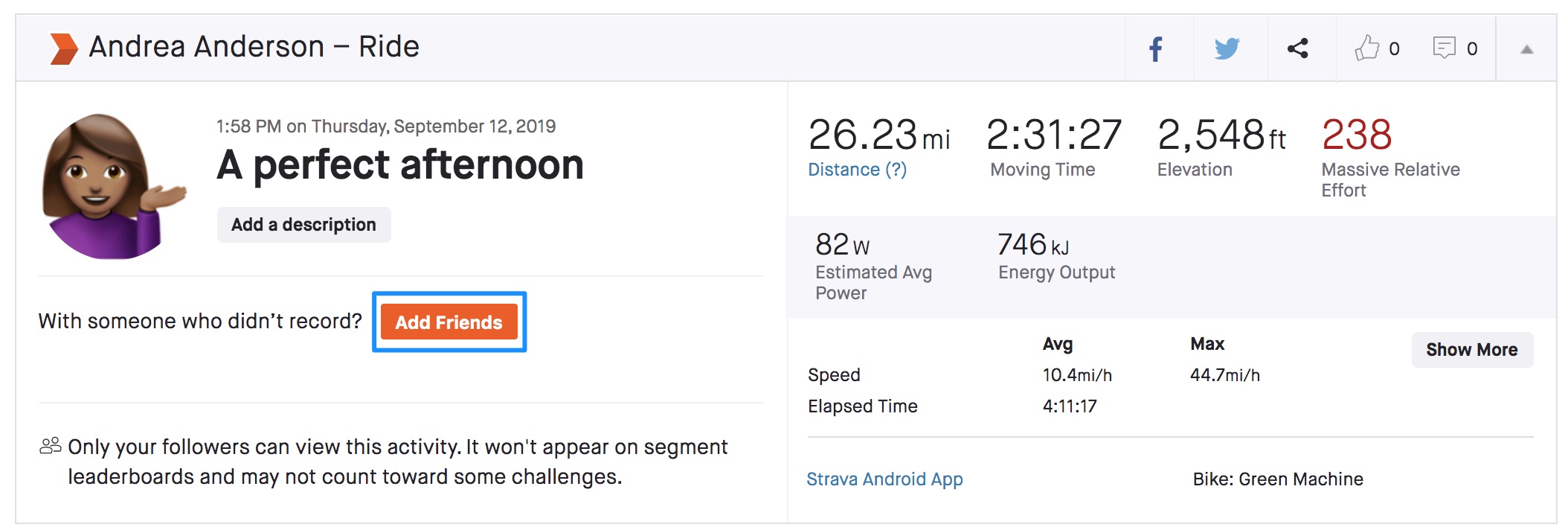
Task: Click the 82 W Estimated Avg Power stat
Action: (x=843, y=245)
